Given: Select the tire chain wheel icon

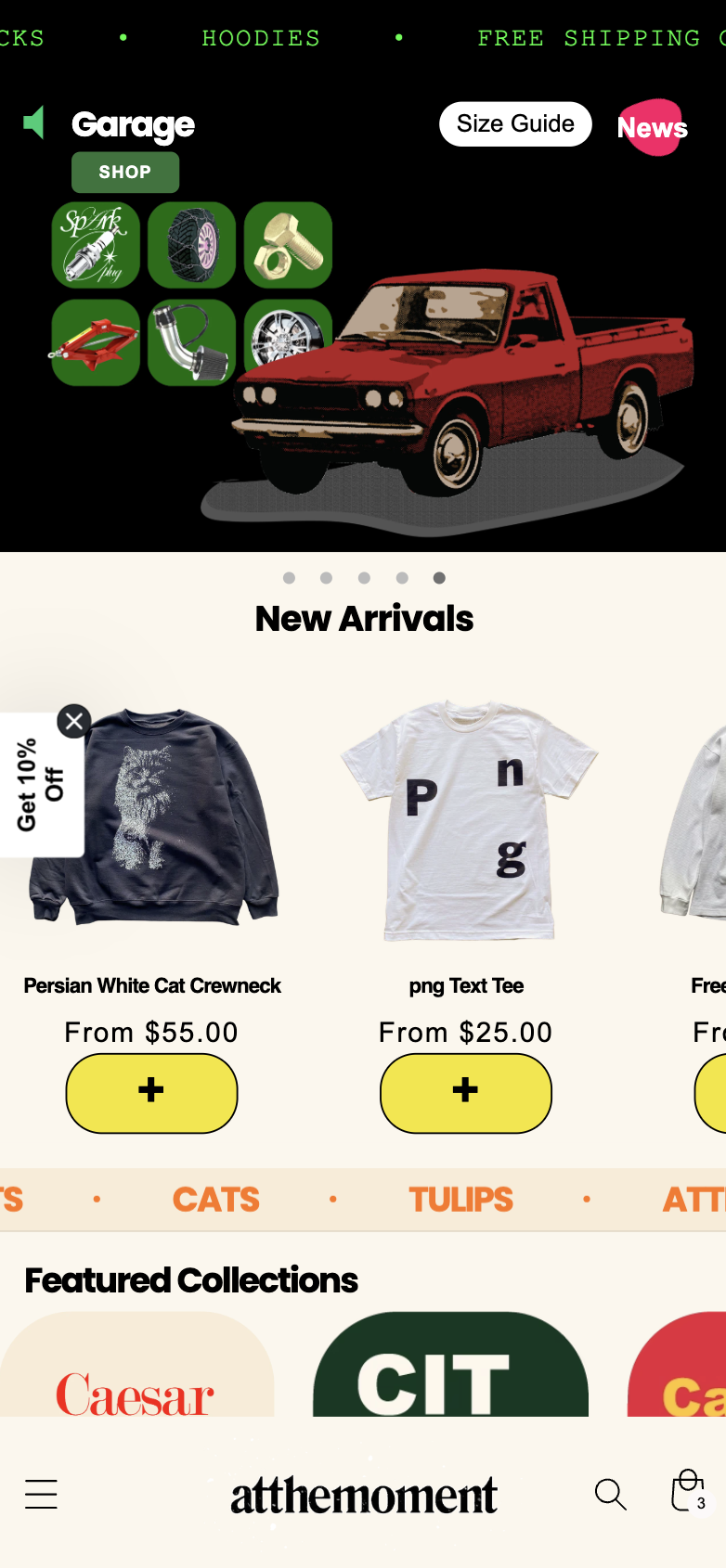Looking at the screenshot, I should (x=192, y=245).
